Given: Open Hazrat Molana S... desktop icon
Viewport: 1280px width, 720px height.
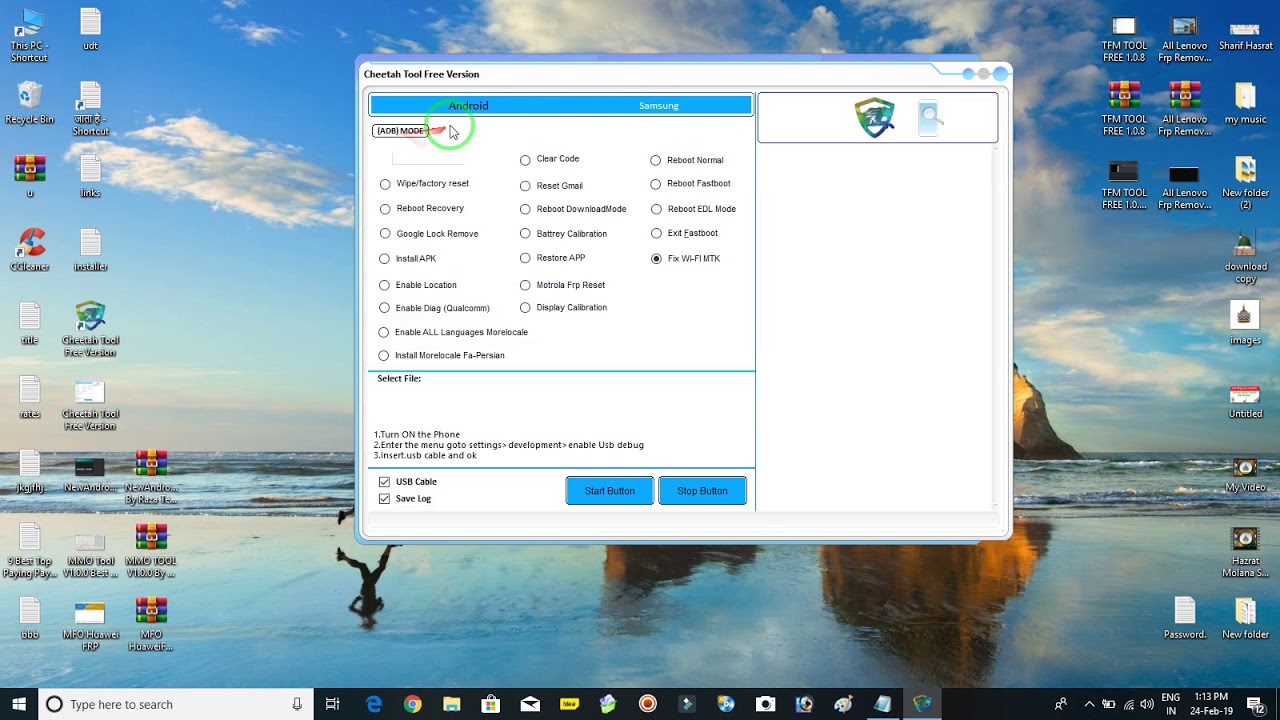Looking at the screenshot, I should pyautogui.click(x=1245, y=551).
